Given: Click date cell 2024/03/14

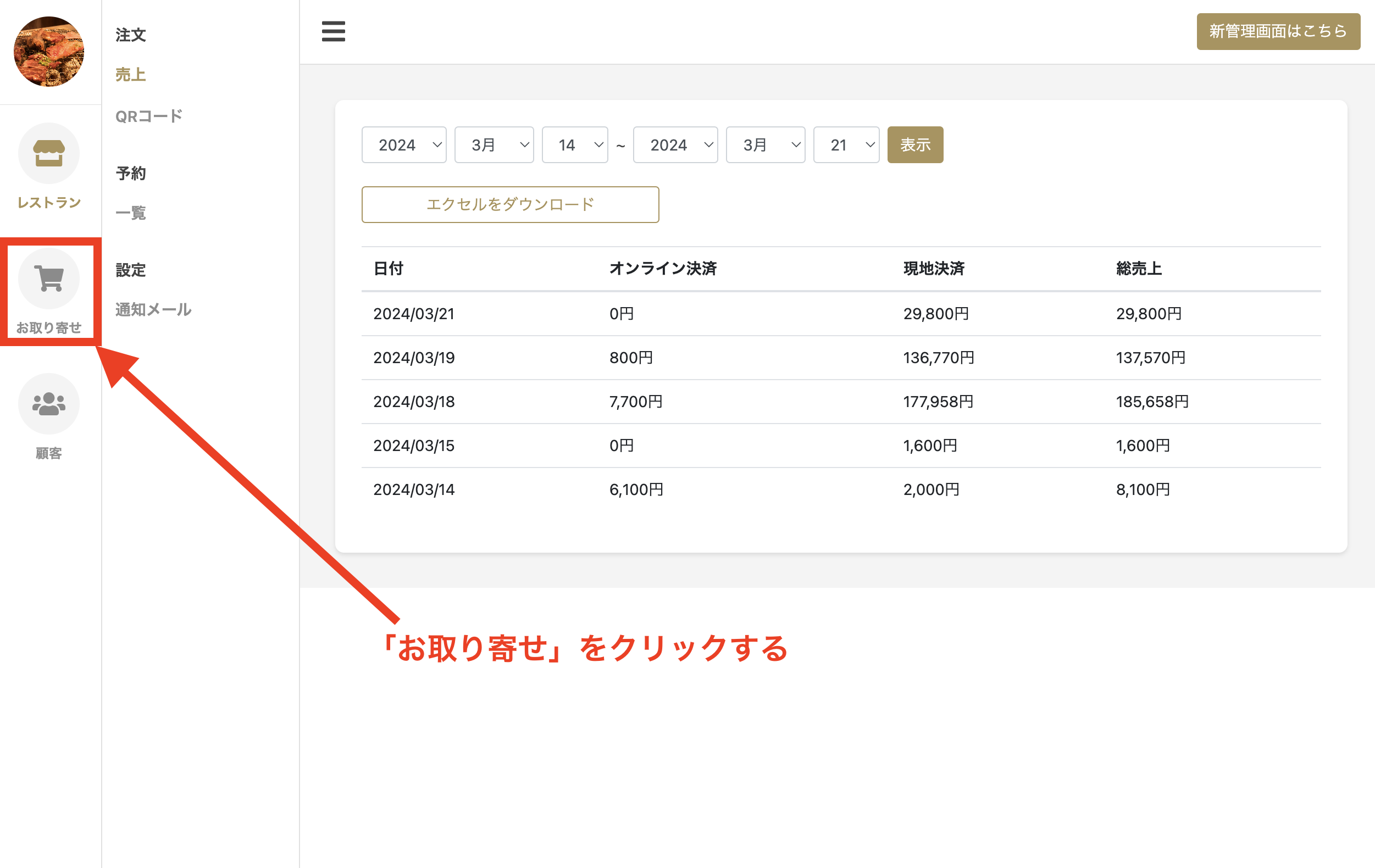Looking at the screenshot, I should tap(414, 489).
